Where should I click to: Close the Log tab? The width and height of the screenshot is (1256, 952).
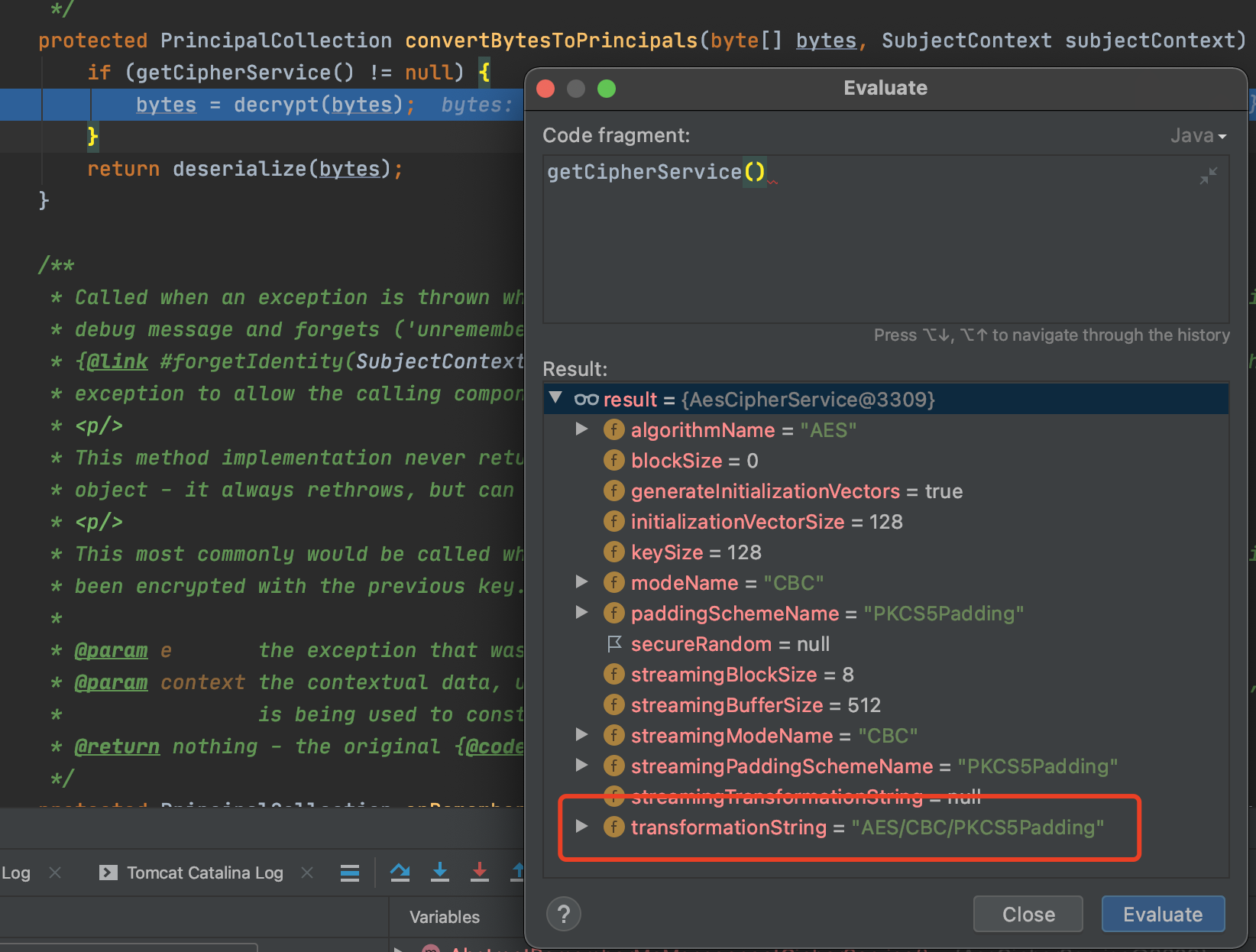[55, 873]
